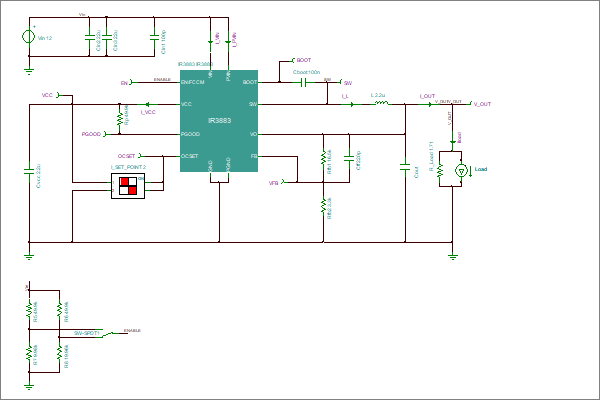Click the VCC pin label on the IR3883 block
This screenshot has height=400, width=600.
tap(187, 104)
